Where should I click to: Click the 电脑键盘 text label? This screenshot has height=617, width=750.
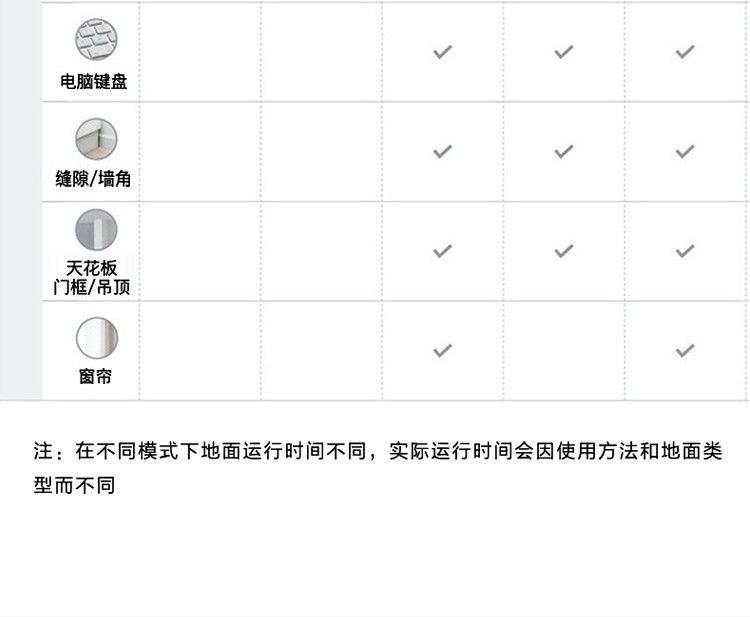point(94,82)
